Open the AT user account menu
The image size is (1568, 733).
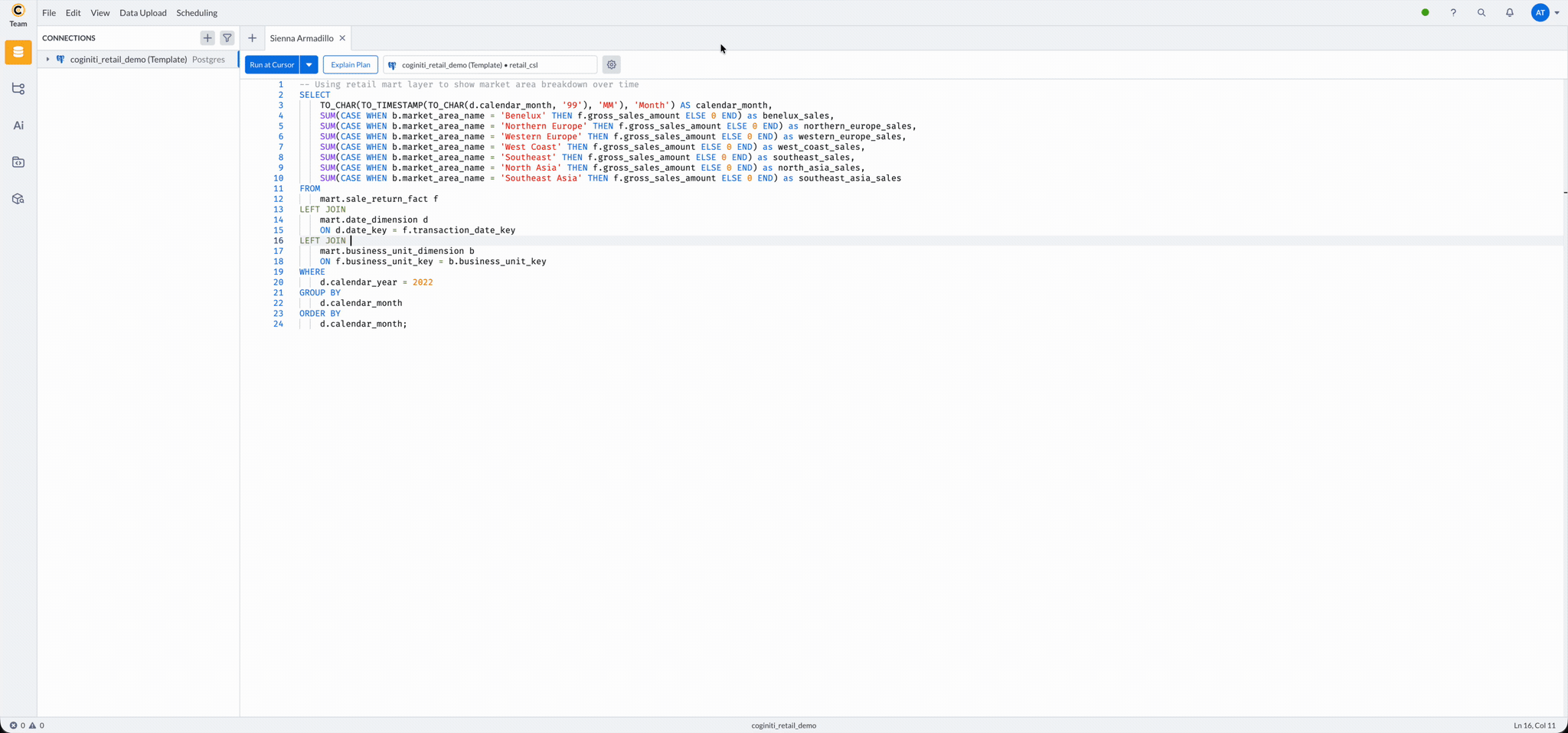[x=1545, y=13]
